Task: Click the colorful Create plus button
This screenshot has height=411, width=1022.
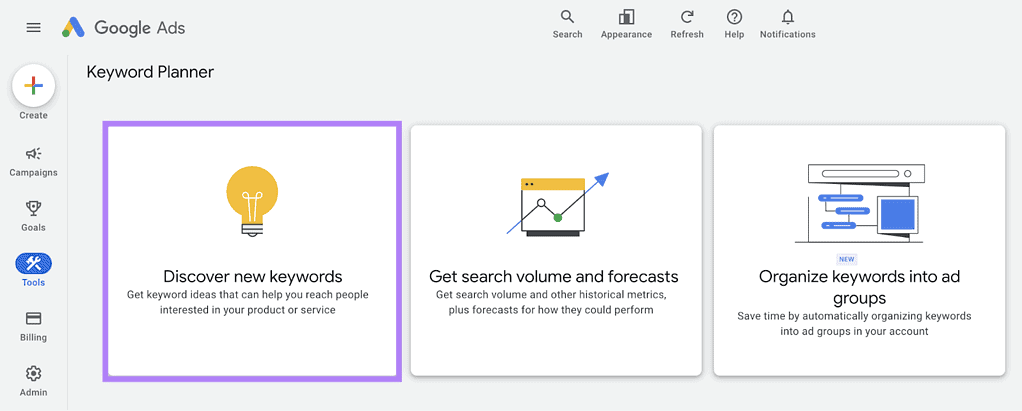Action: coord(33,86)
